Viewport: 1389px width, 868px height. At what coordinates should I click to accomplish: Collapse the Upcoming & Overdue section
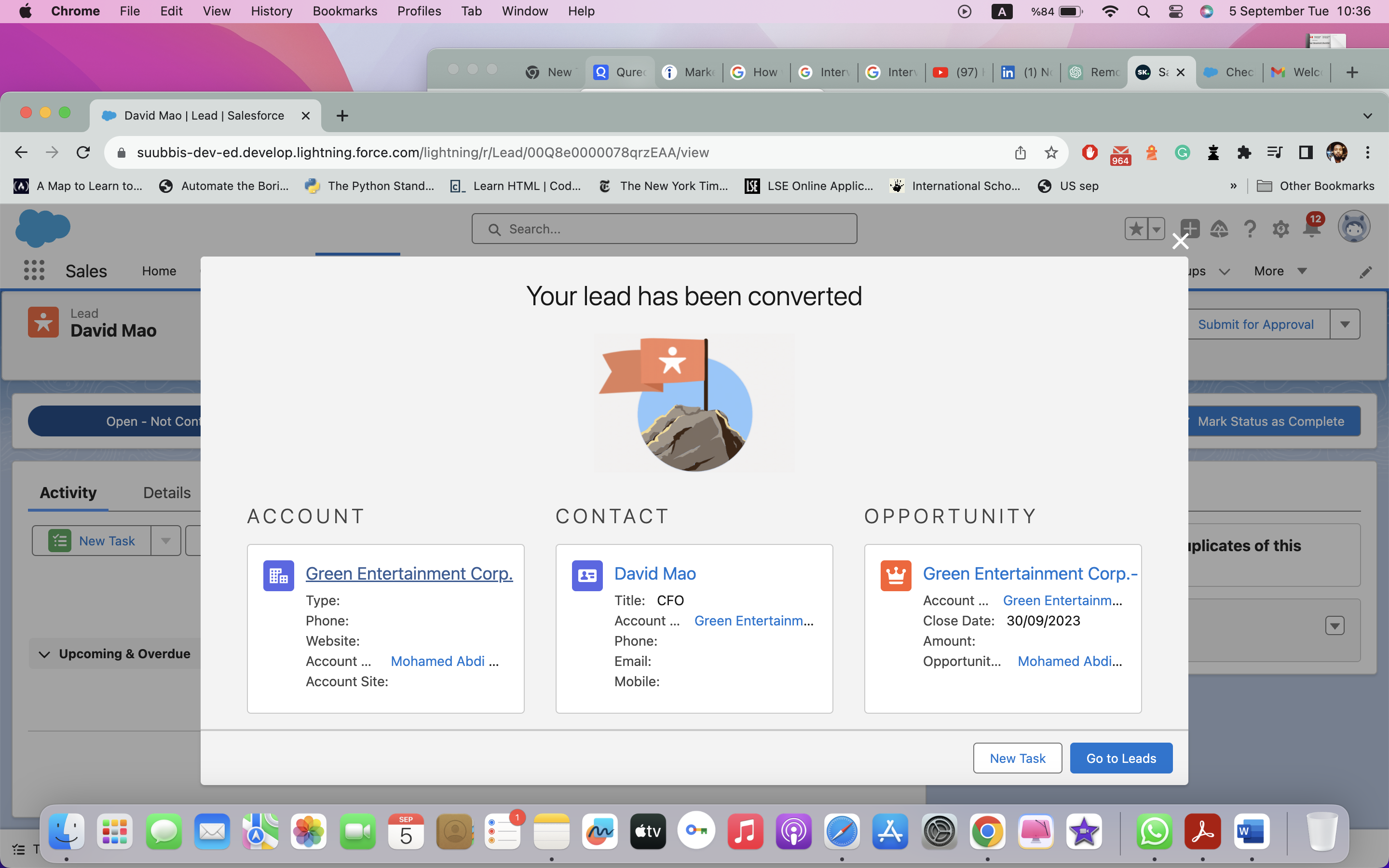pos(44,654)
